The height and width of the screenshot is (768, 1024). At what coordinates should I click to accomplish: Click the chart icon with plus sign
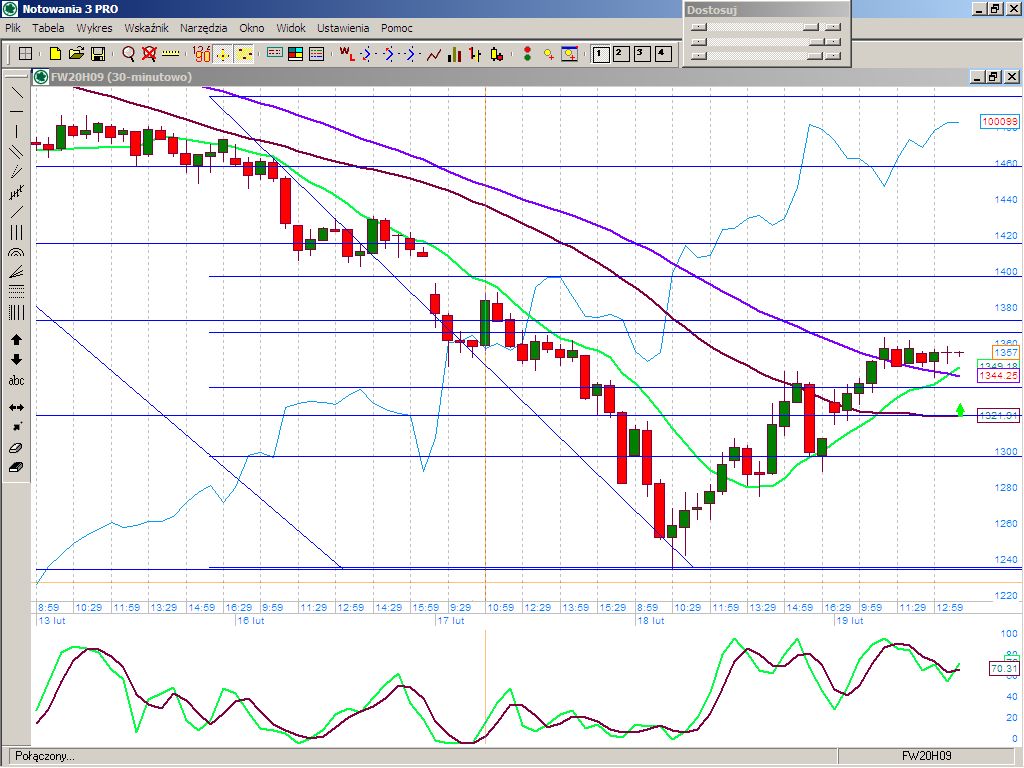tap(570, 54)
